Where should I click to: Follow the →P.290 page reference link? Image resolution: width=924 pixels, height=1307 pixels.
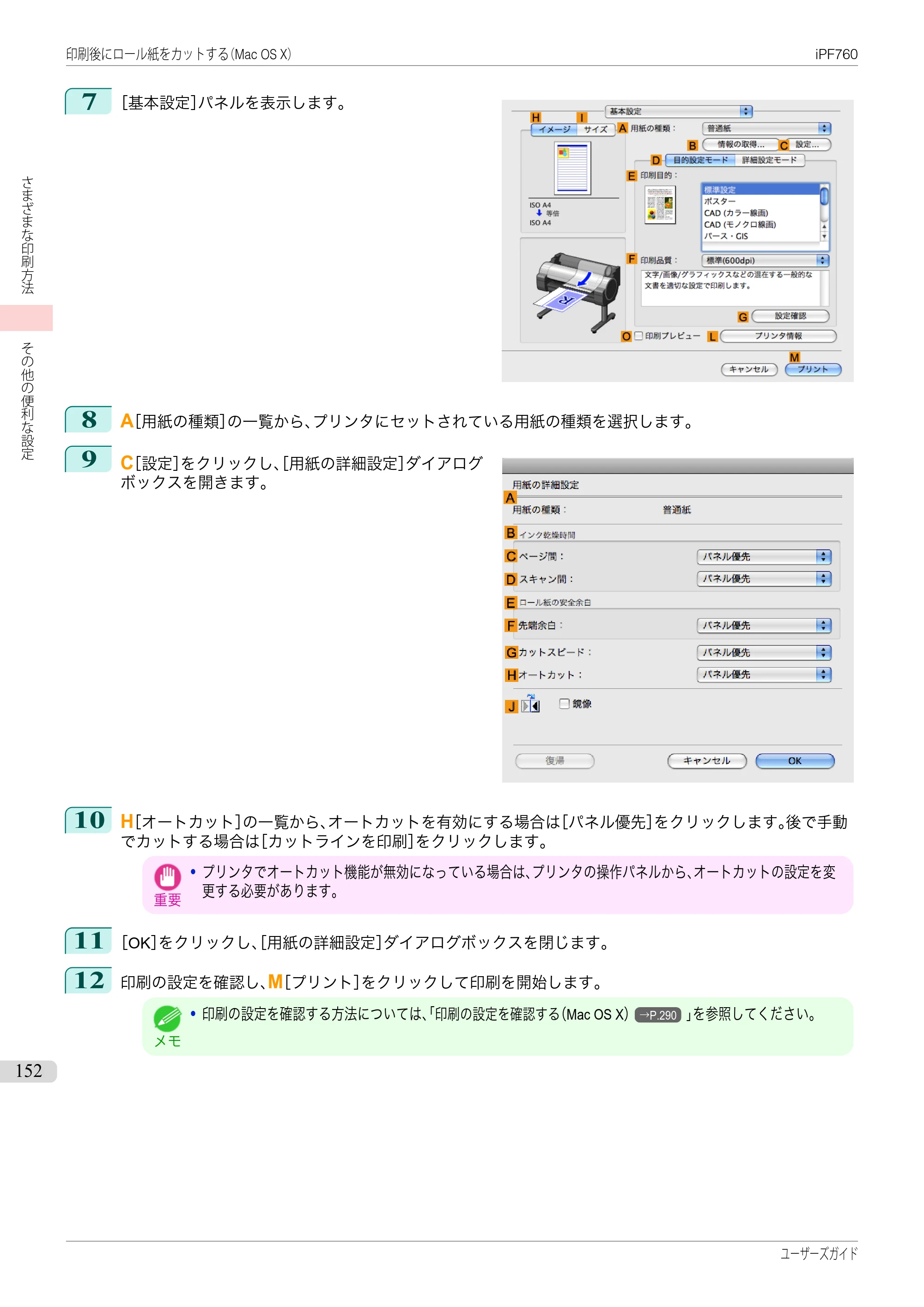(657, 1015)
